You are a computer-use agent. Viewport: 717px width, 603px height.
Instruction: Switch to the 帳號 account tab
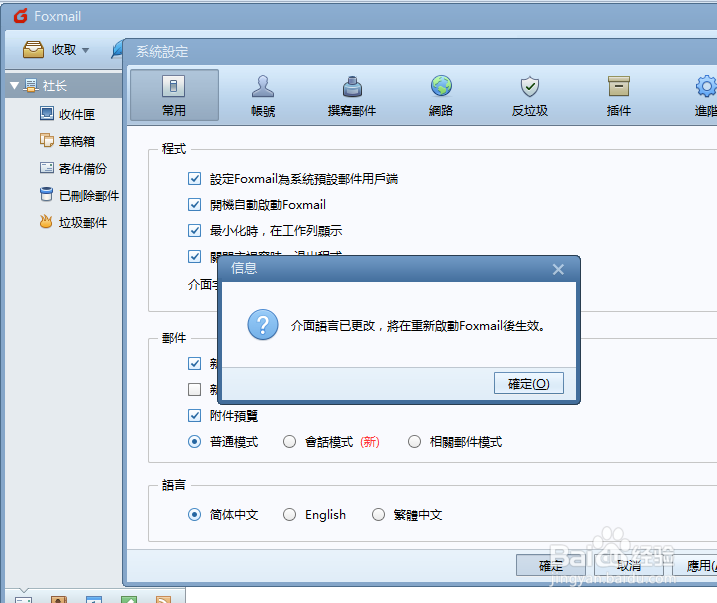[x=263, y=95]
